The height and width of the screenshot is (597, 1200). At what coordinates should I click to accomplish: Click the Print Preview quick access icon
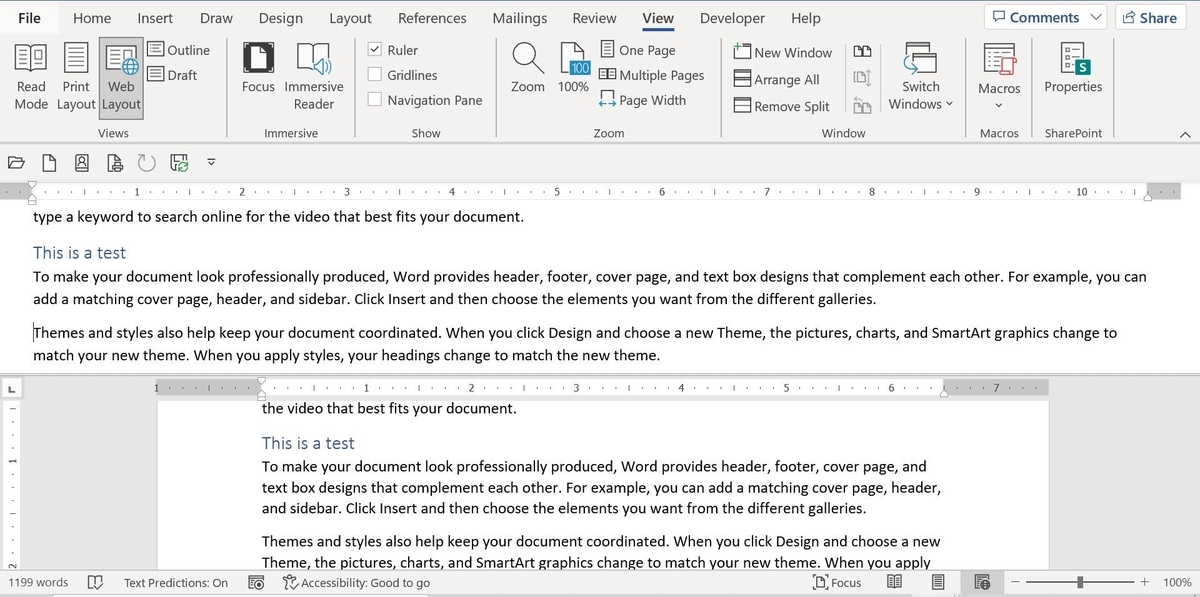(113, 162)
